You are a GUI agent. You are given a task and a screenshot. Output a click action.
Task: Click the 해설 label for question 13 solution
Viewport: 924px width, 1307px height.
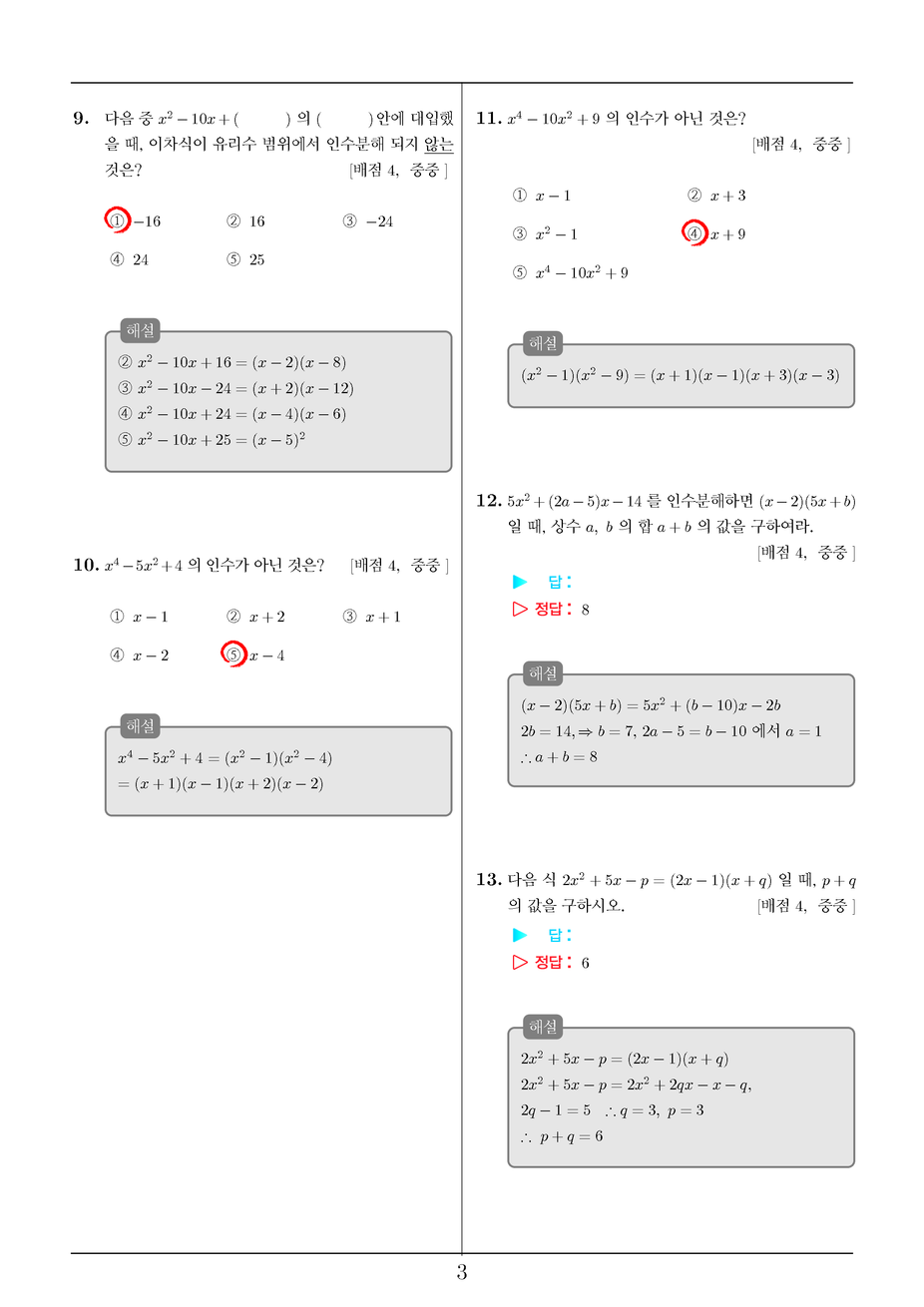coord(544,1027)
